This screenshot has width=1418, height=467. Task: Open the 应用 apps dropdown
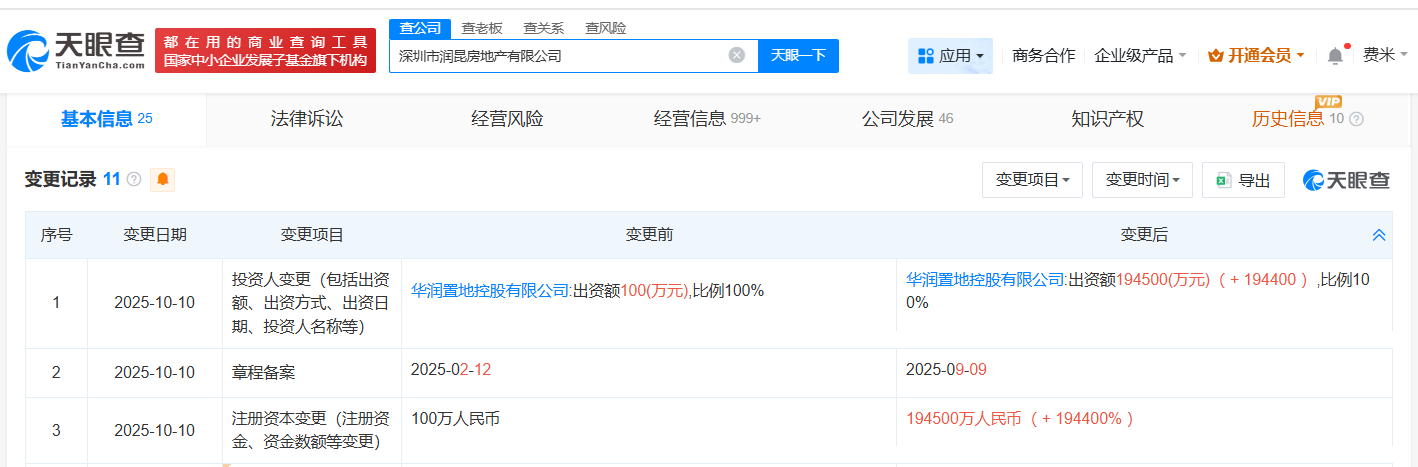click(950, 56)
